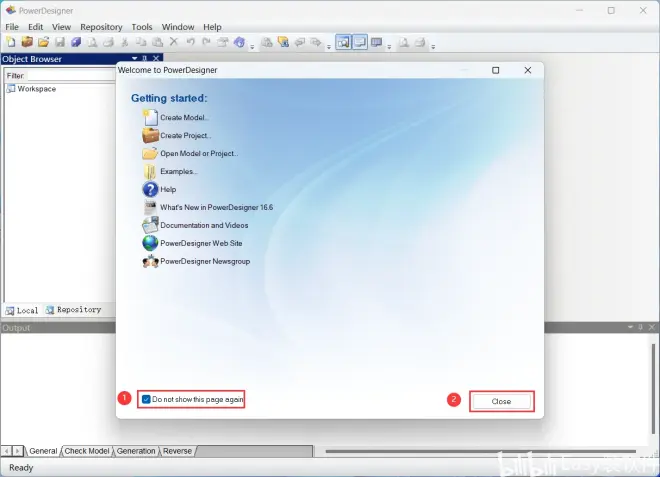The width and height of the screenshot is (660, 477).
Task: Toggle the Object Browser view toolbar button
Action: (x=343, y=42)
